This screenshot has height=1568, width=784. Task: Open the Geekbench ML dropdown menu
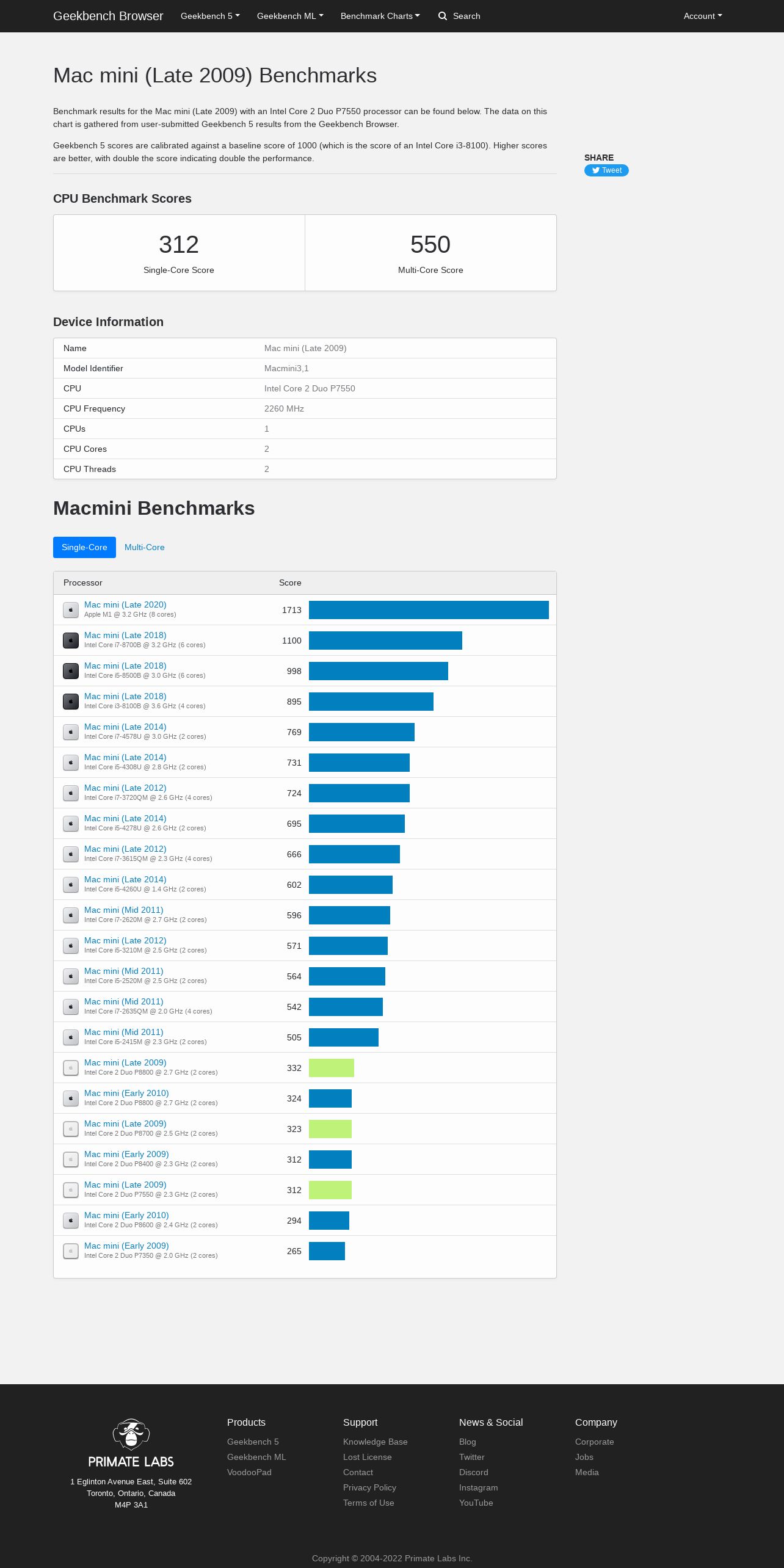pyautogui.click(x=290, y=16)
